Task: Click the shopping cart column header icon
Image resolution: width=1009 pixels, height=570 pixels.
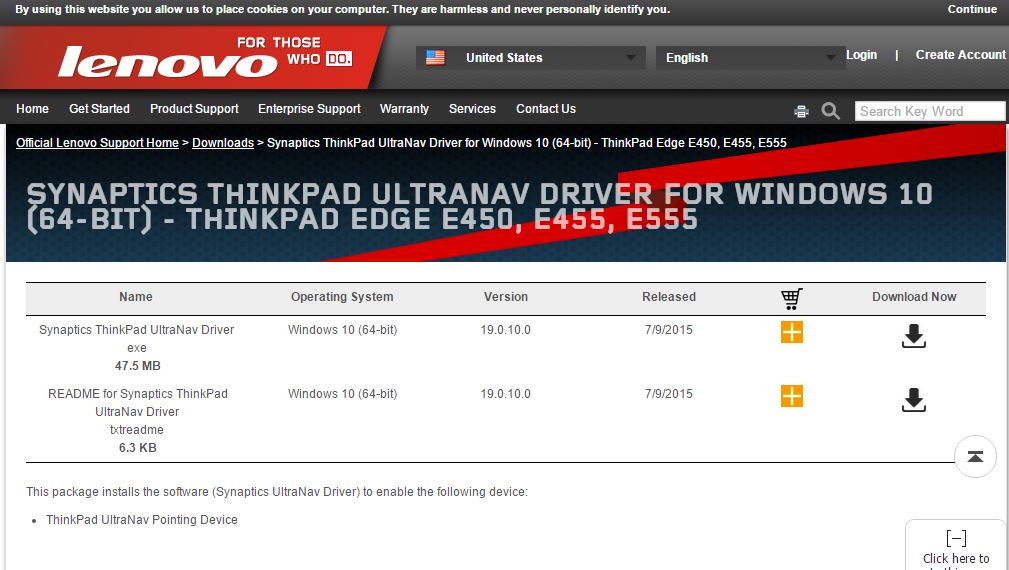Action: (x=791, y=298)
